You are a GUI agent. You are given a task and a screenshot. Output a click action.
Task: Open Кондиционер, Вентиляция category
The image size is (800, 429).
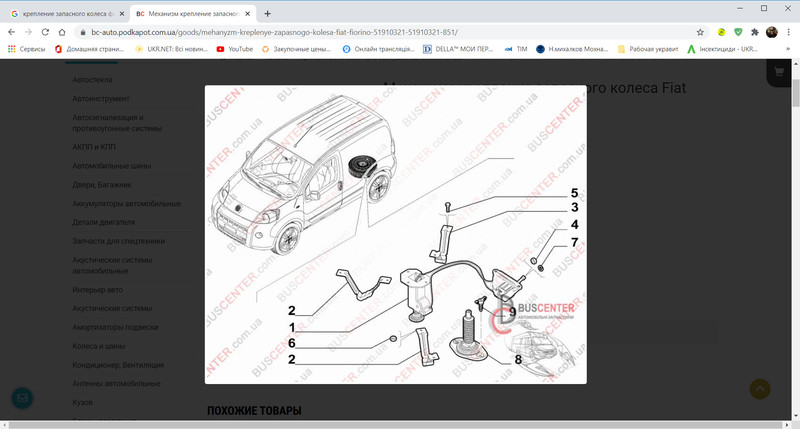[x=118, y=365]
